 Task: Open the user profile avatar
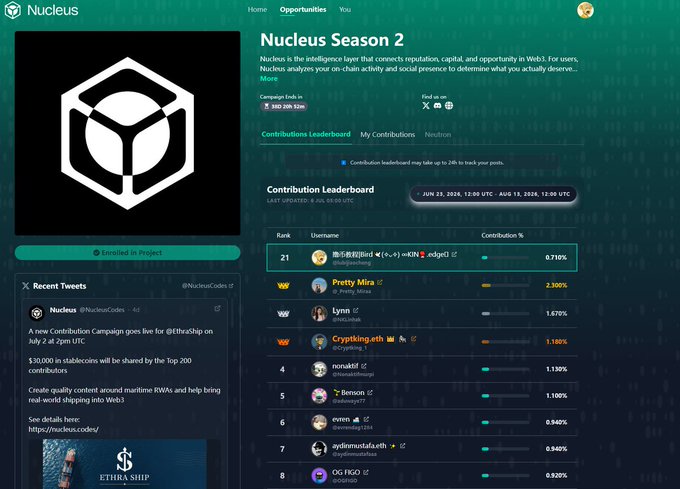coord(585,10)
